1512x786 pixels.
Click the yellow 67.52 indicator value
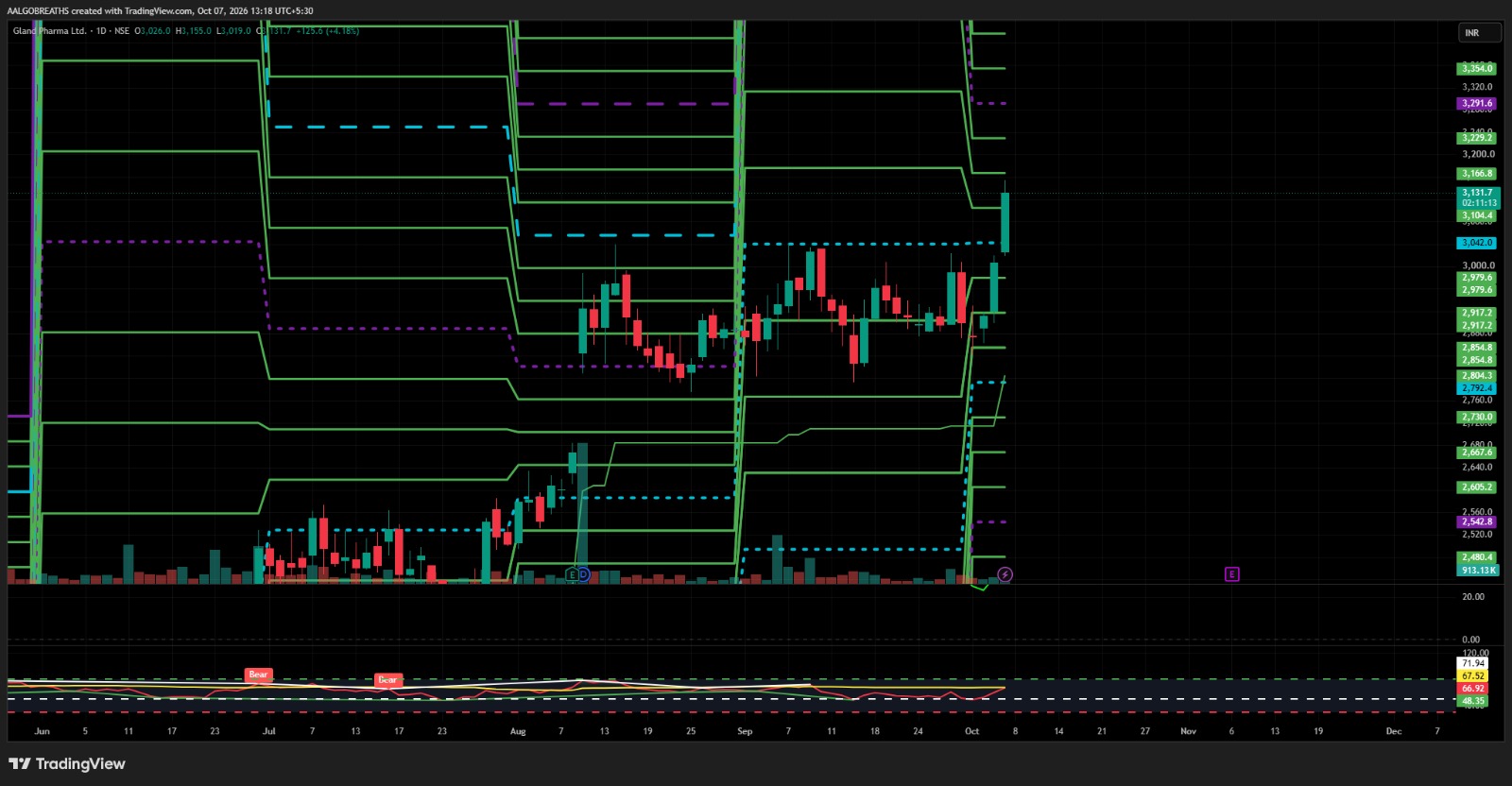(1472, 675)
